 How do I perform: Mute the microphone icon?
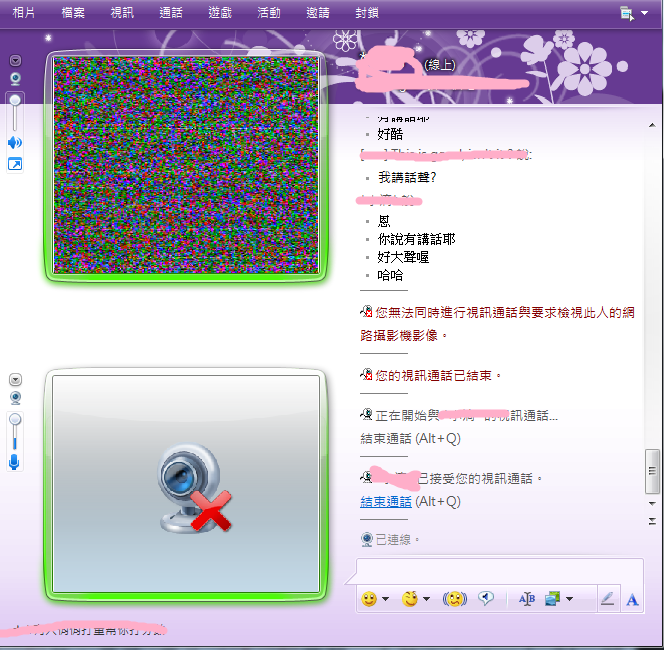14,462
